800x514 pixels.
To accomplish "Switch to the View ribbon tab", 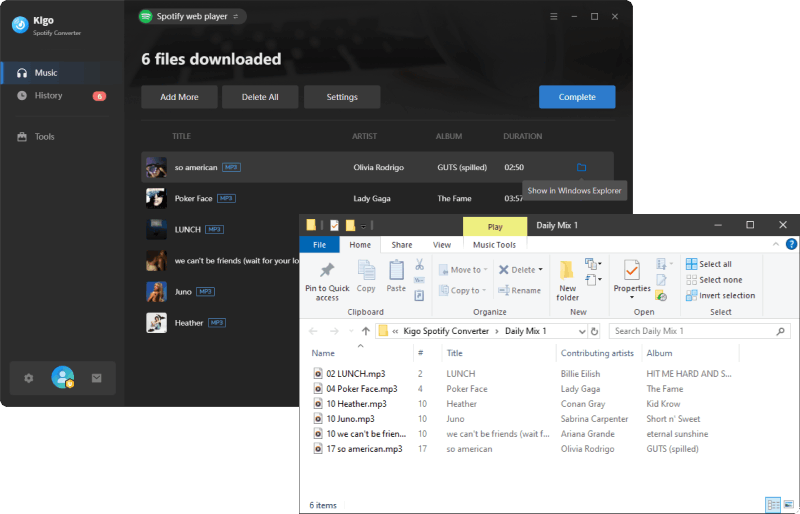I will (442, 244).
